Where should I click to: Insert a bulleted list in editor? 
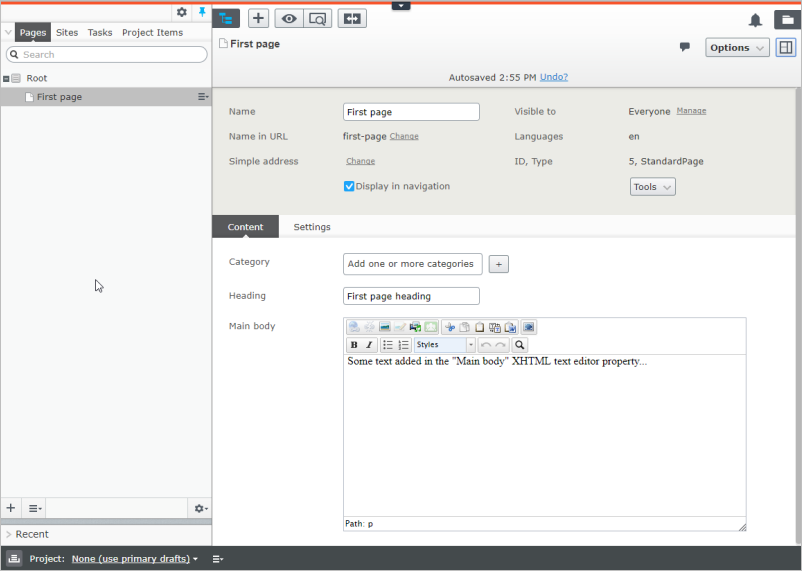point(388,345)
